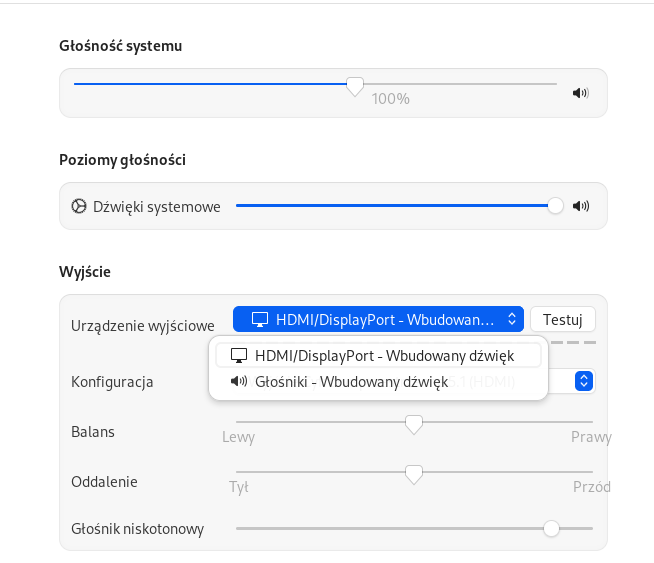Click the Dźwięki systemowe volume slider knob
Viewport: 654px width, 563px height.
555,206
